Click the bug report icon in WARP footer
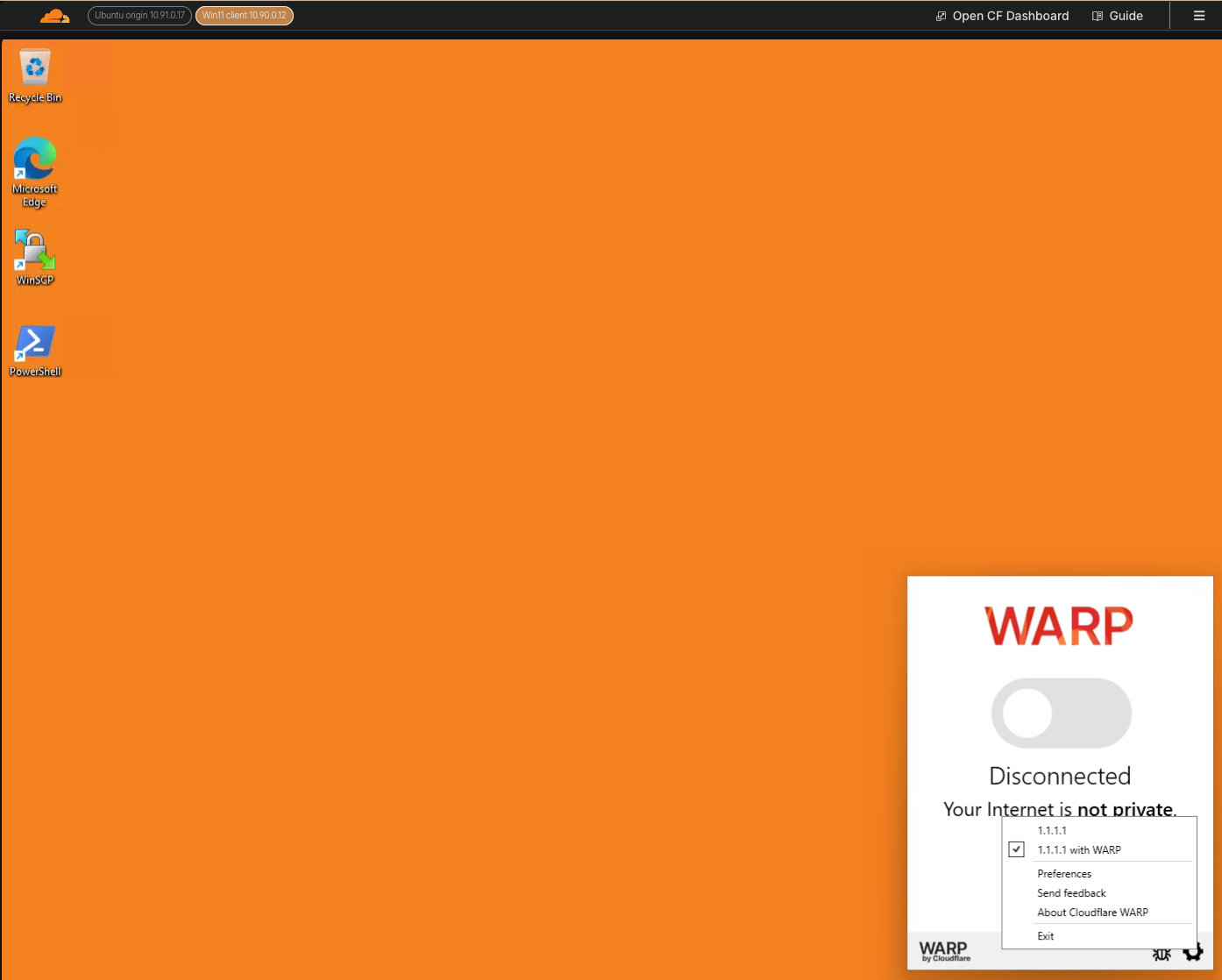The width and height of the screenshot is (1222, 980). pyautogui.click(x=1162, y=954)
